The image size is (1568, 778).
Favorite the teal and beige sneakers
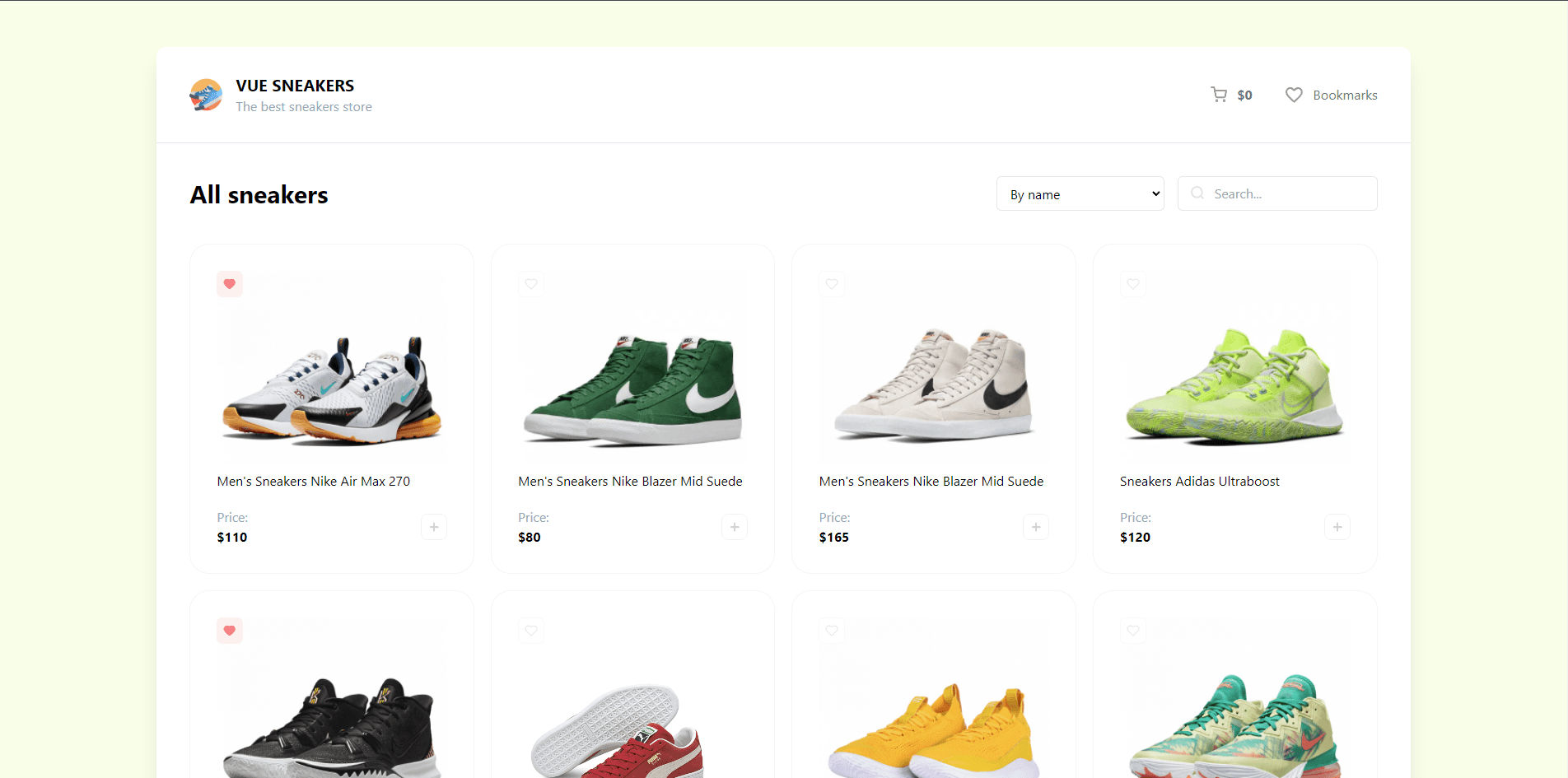1133,631
